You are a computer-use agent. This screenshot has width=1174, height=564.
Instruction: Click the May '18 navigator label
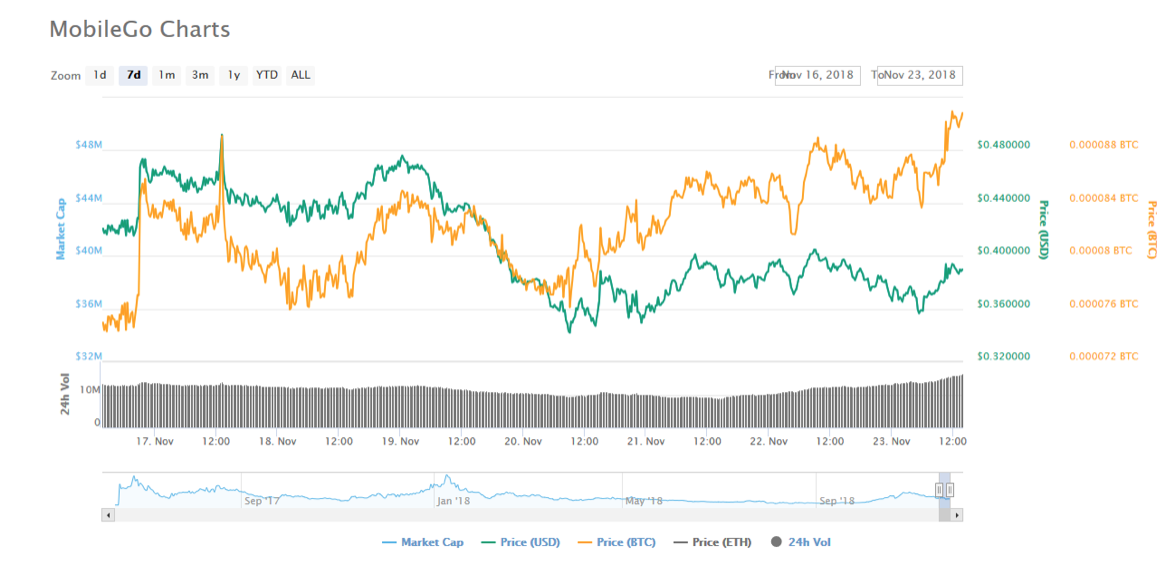pos(644,501)
